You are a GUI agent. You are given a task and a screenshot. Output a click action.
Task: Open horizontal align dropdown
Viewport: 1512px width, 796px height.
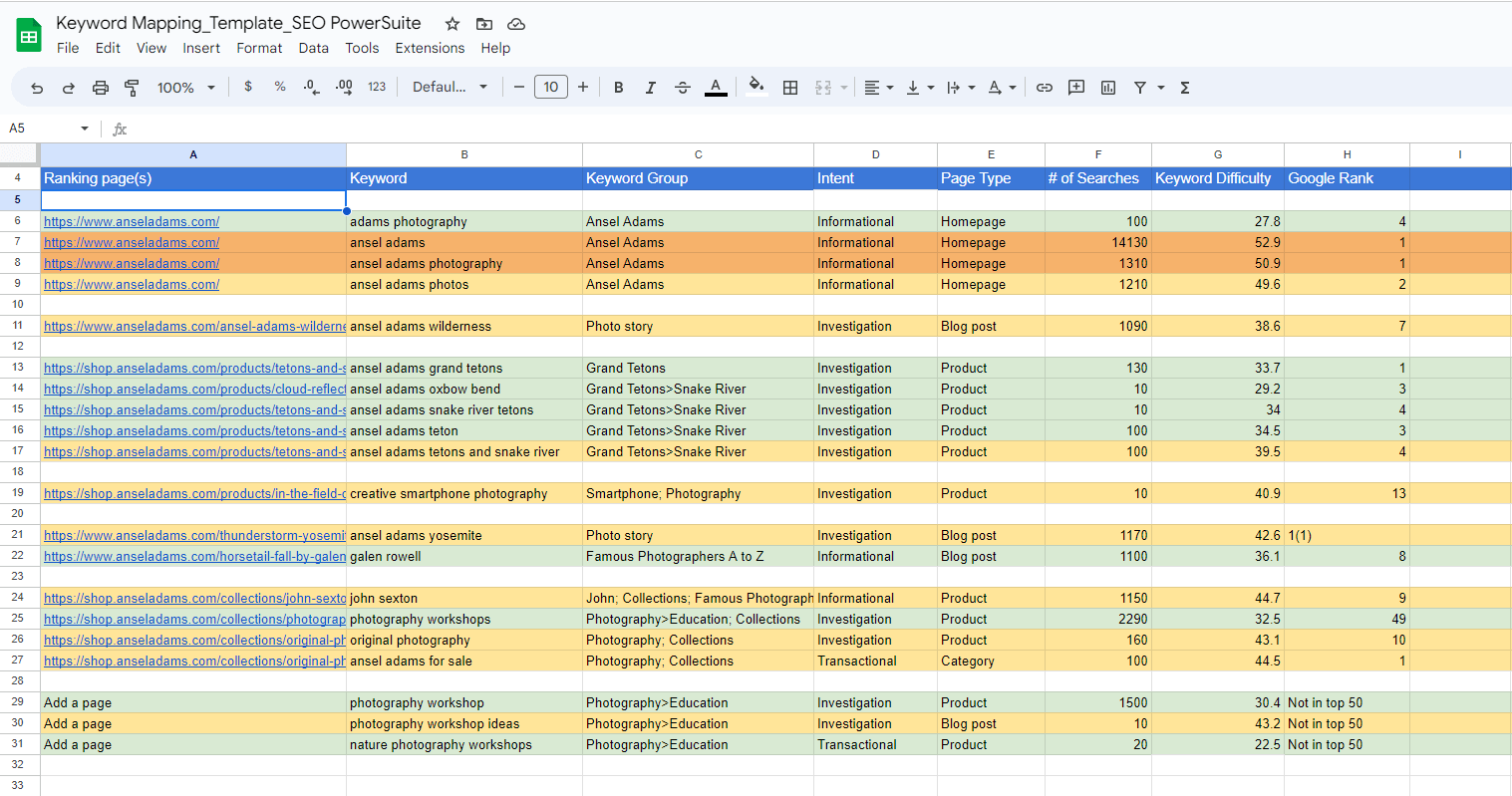coord(878,88)
